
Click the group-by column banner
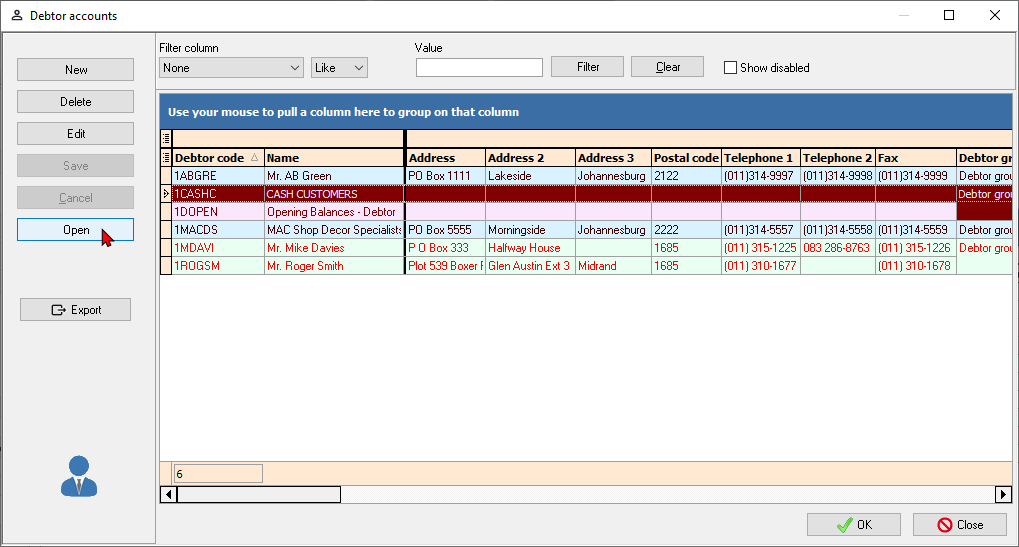(586, 112)
